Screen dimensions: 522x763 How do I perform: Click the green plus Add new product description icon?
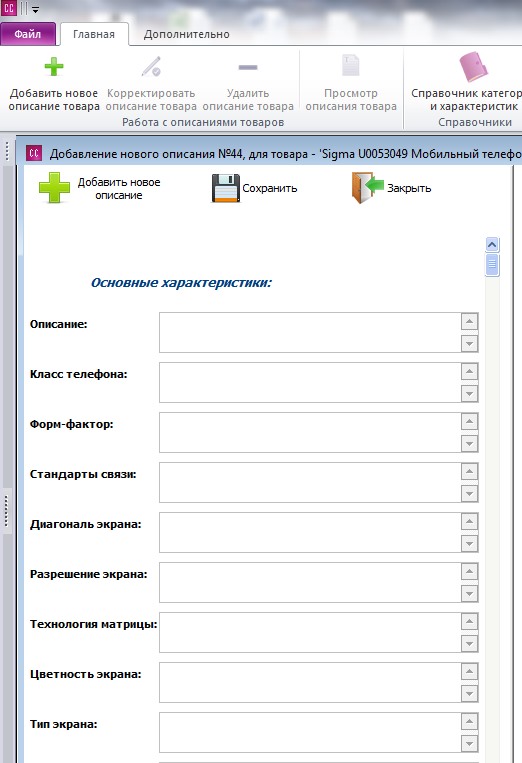coord(54,67)
